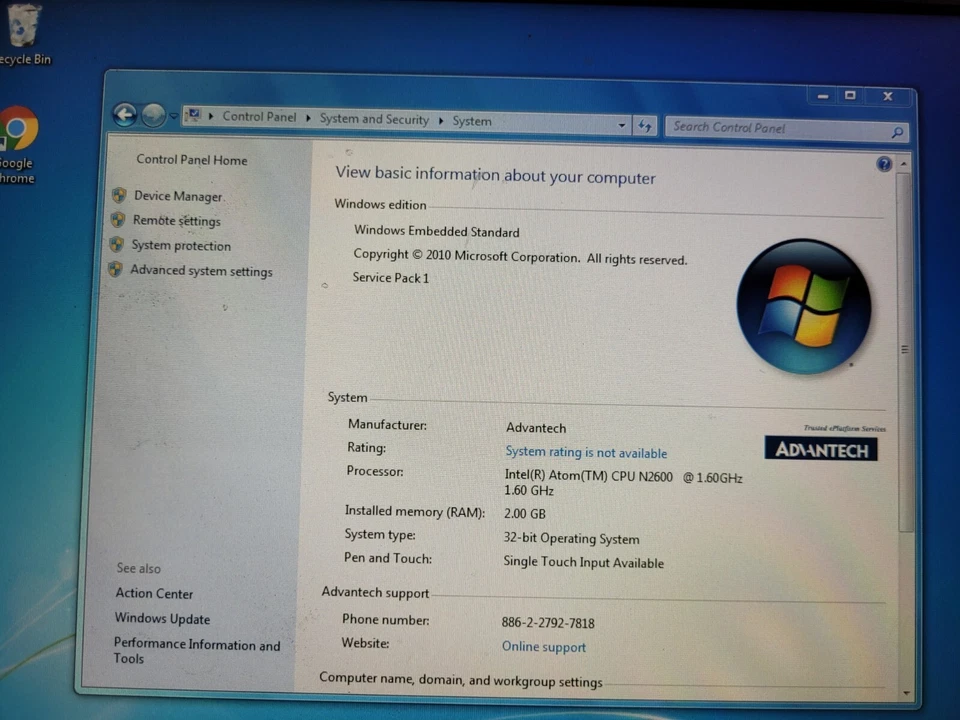
Task: Click the refresh icon beside the address bar
Action: (x=645, y=125)
